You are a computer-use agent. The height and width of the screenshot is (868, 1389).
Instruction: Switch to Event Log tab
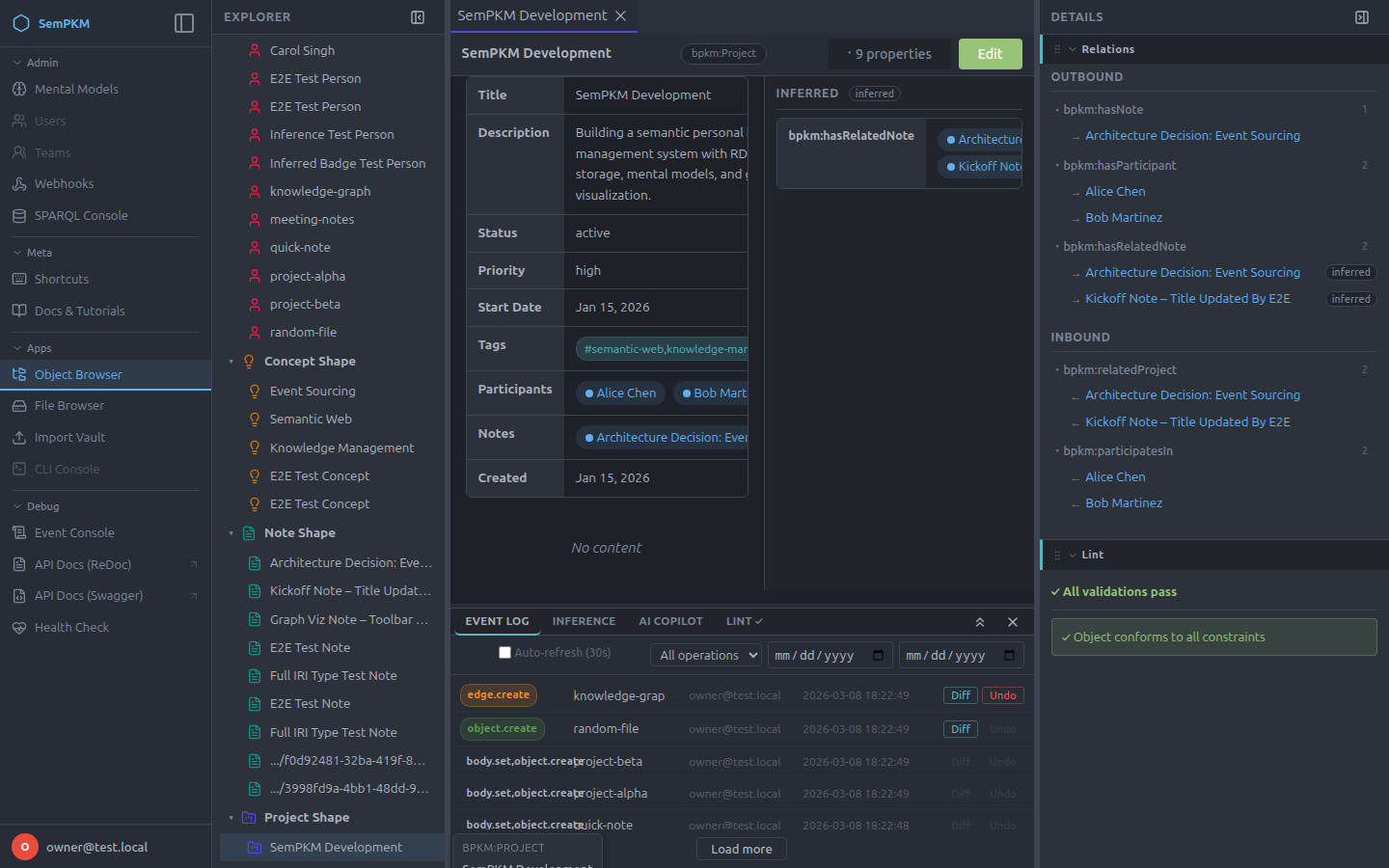[497, 621]
